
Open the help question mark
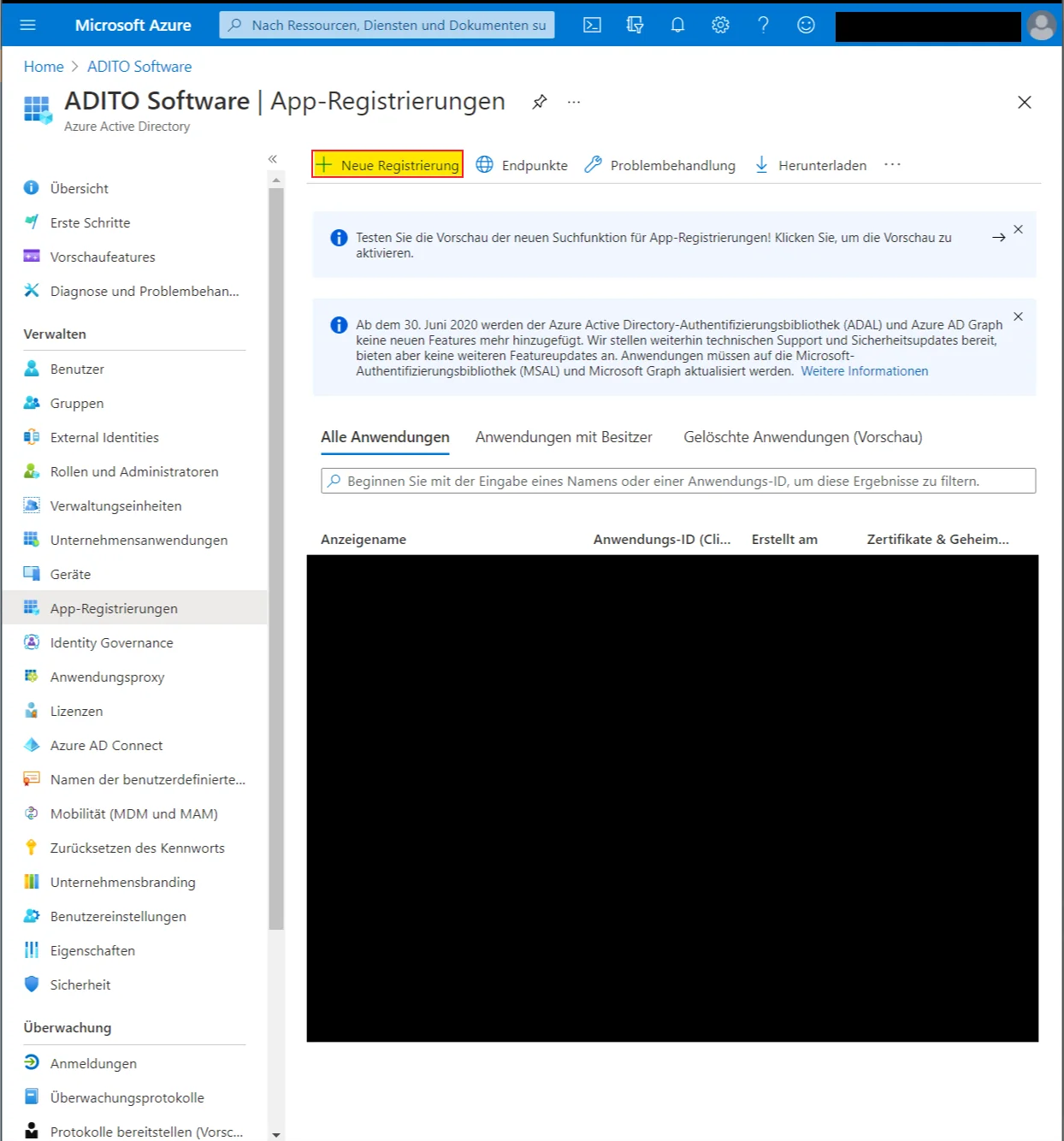[x=763, y=25]
